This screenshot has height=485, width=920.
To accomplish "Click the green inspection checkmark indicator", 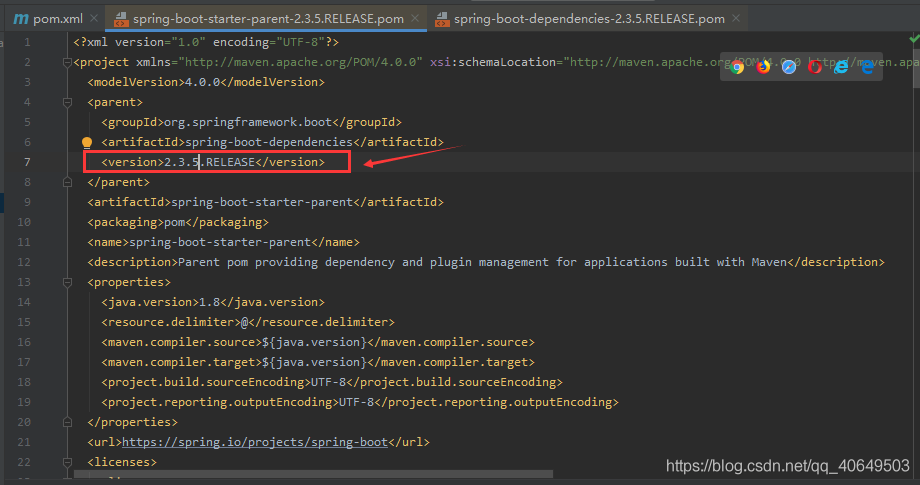I will [914, 39].
